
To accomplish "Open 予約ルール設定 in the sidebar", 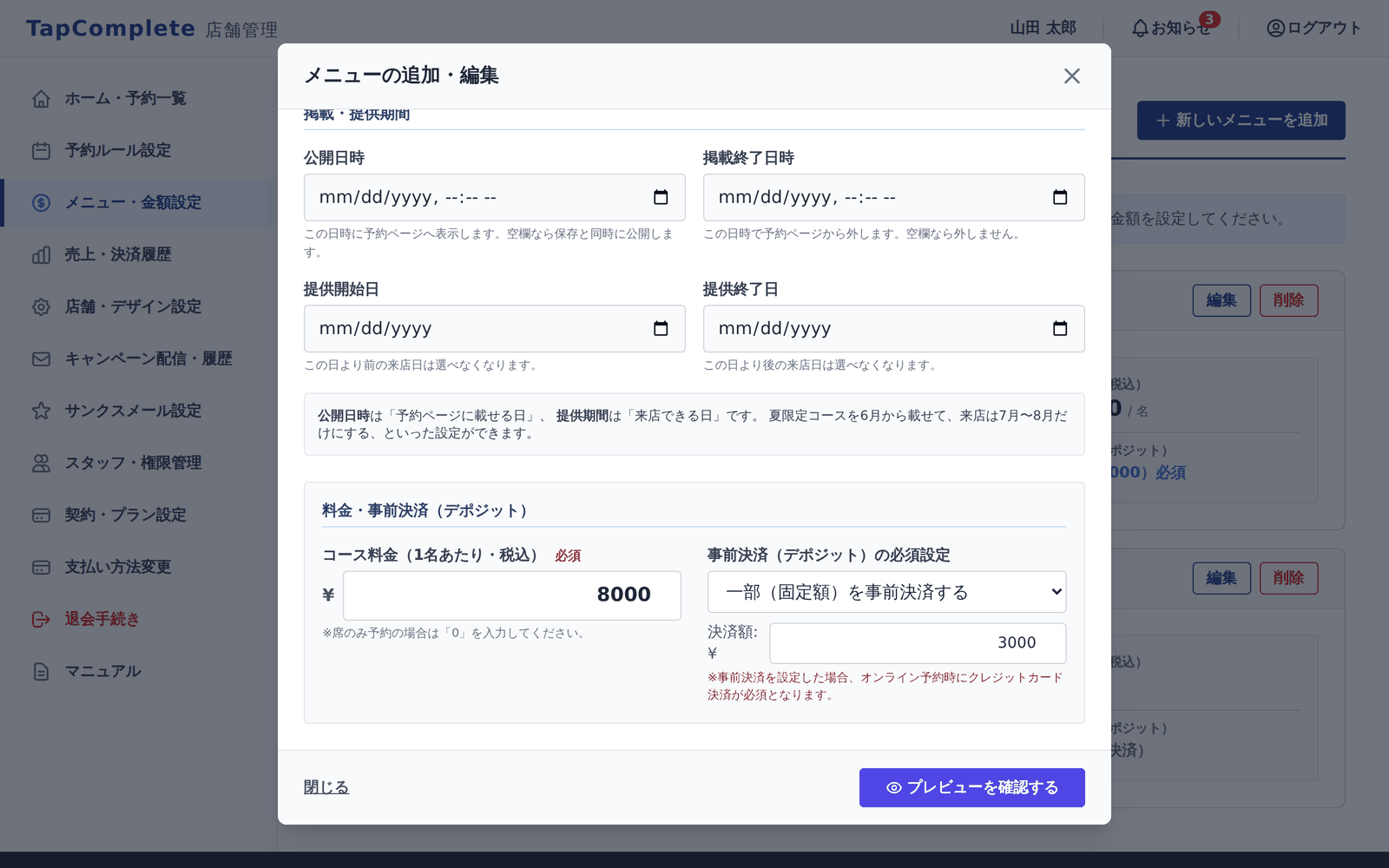I will (139, 150).
